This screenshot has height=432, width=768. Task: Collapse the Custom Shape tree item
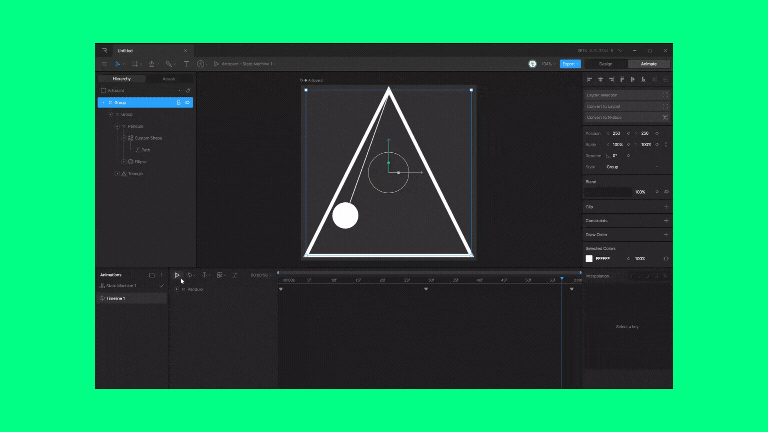tap(123, 138)
